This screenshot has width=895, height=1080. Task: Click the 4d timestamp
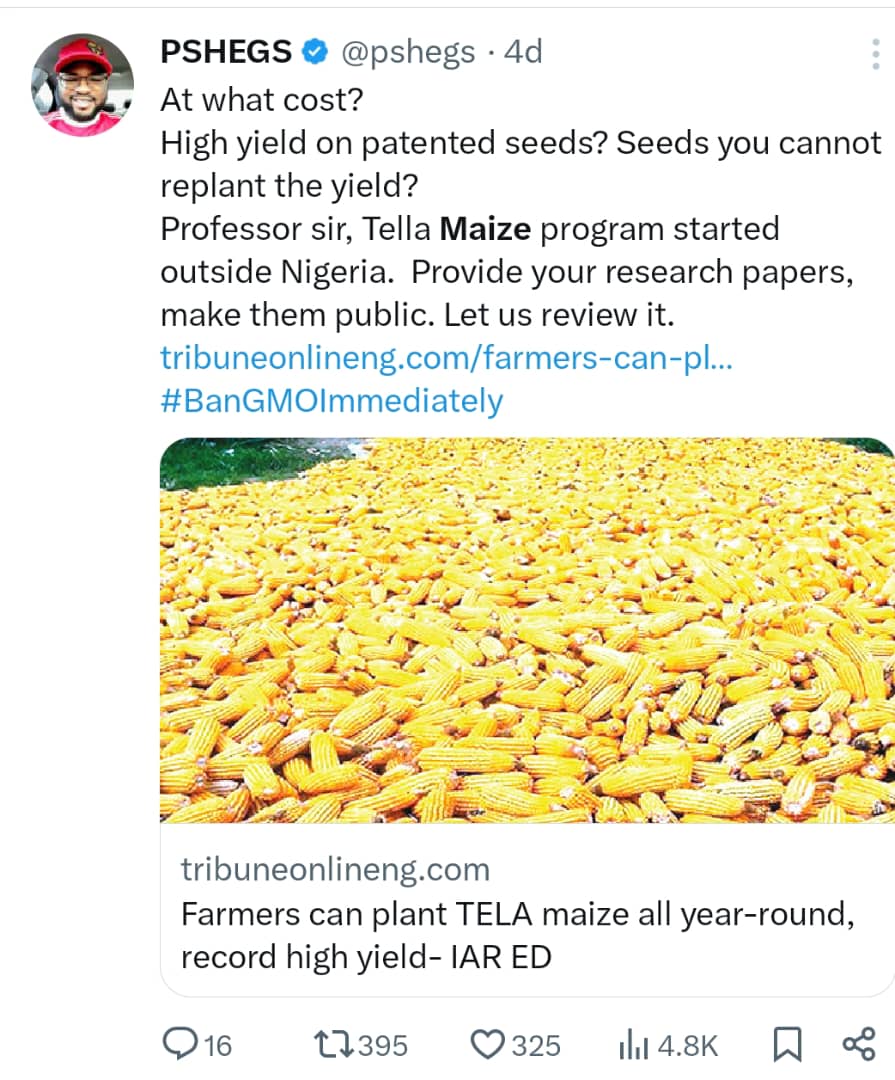click(522, 52)
